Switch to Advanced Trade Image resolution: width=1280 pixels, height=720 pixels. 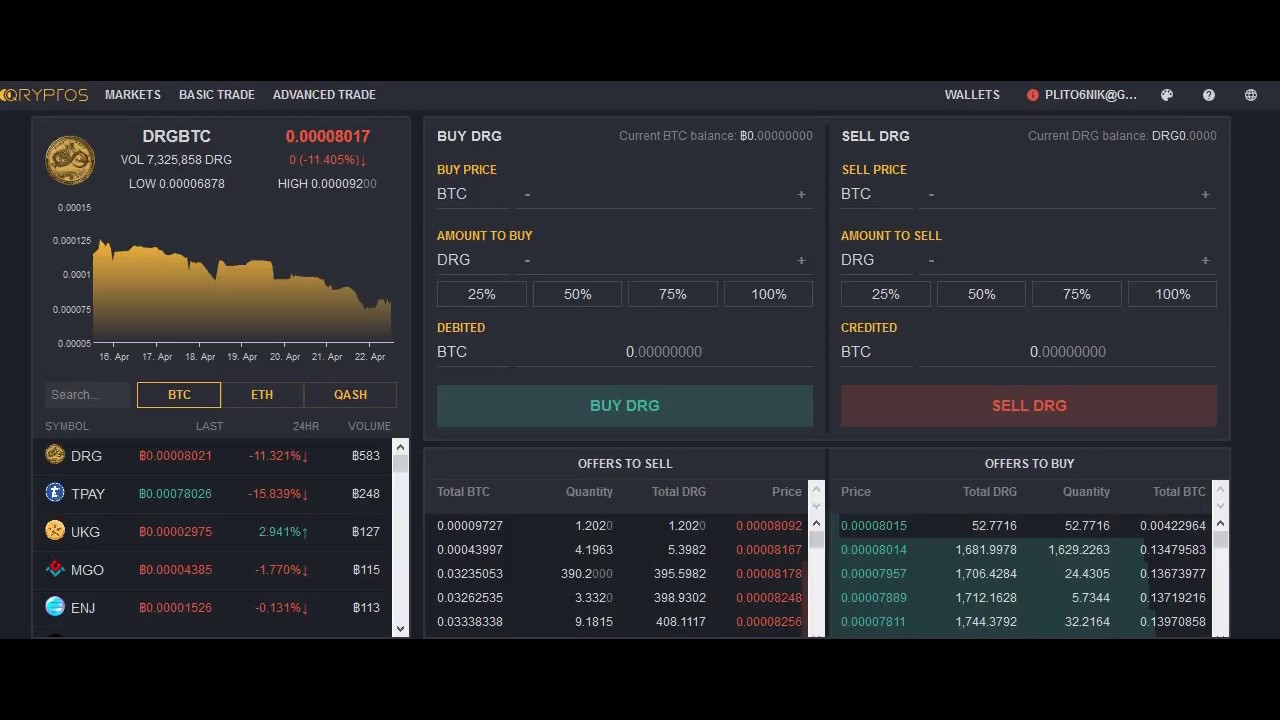[324, 95]
